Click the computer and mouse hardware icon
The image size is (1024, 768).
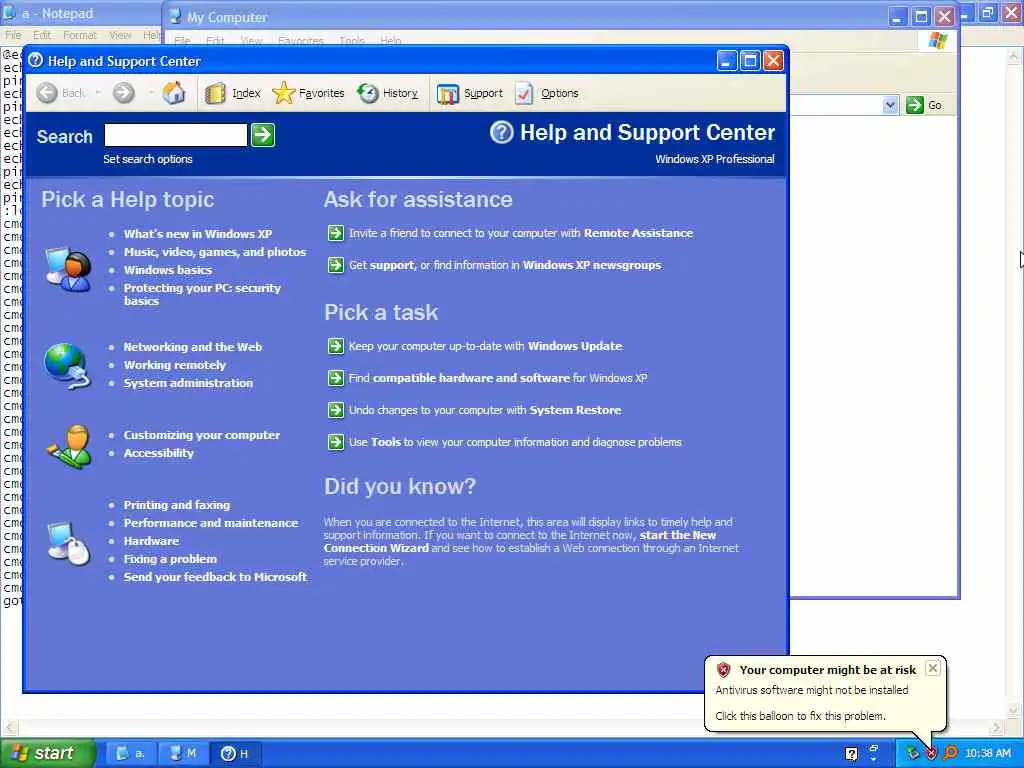[x=69, y=543]
